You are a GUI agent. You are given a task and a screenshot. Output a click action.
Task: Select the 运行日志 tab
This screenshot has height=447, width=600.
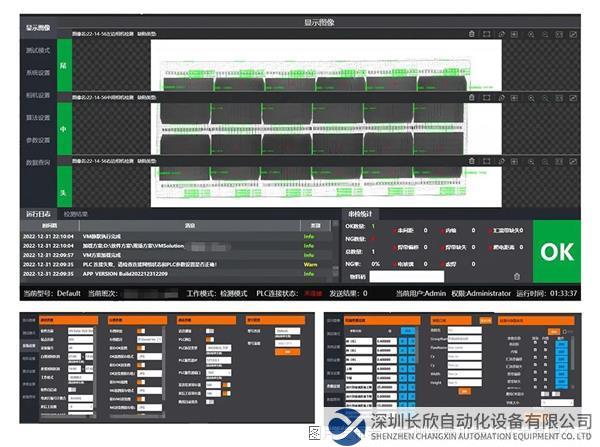coord(40,214)
